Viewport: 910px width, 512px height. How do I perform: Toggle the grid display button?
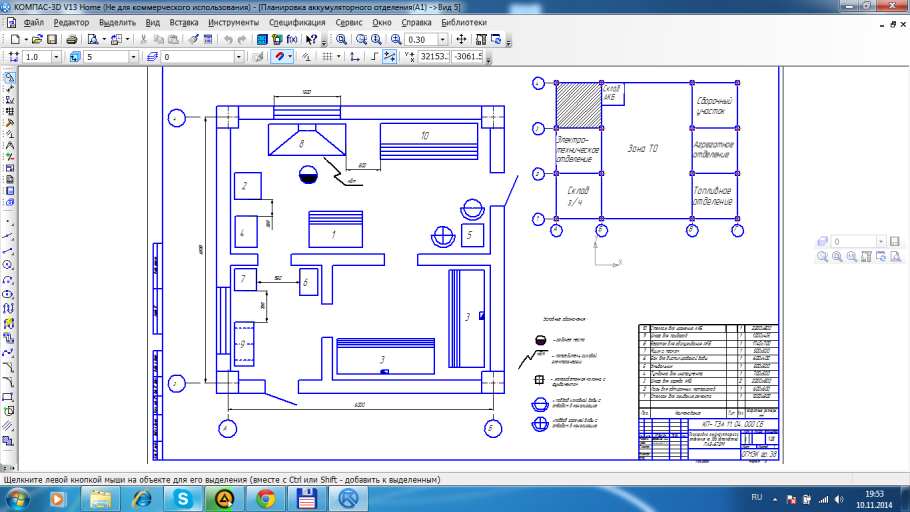(328, 57)
